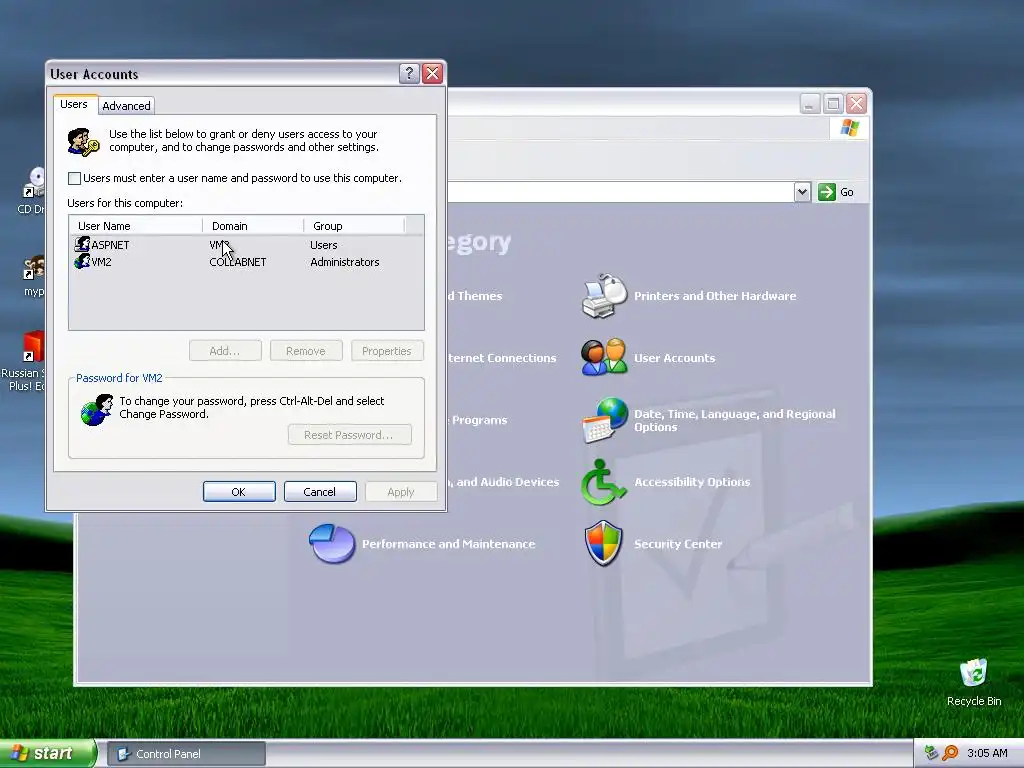Screen dimensions: 1024x768
Task: Click the Cancel button
Action: click(320, 492)
